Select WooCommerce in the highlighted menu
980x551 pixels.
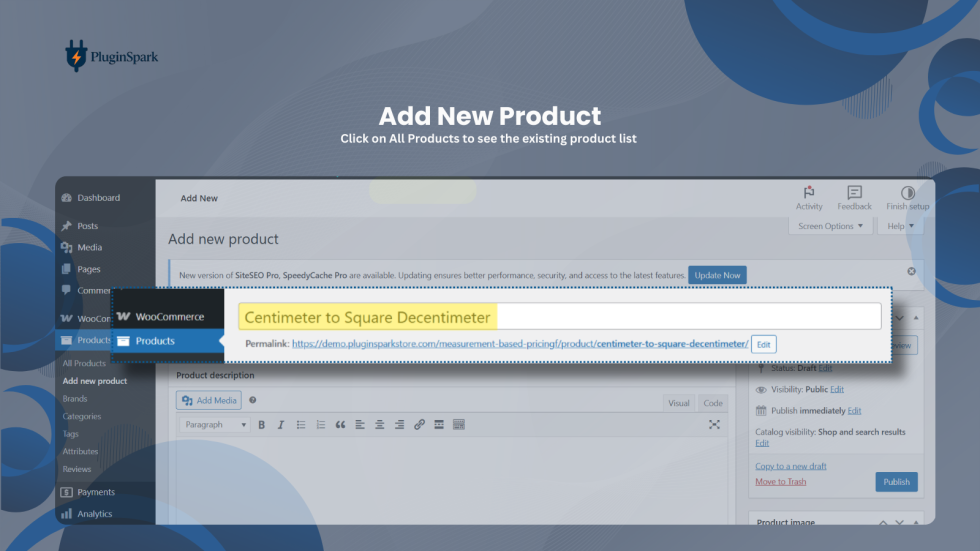tap(168, 316)
